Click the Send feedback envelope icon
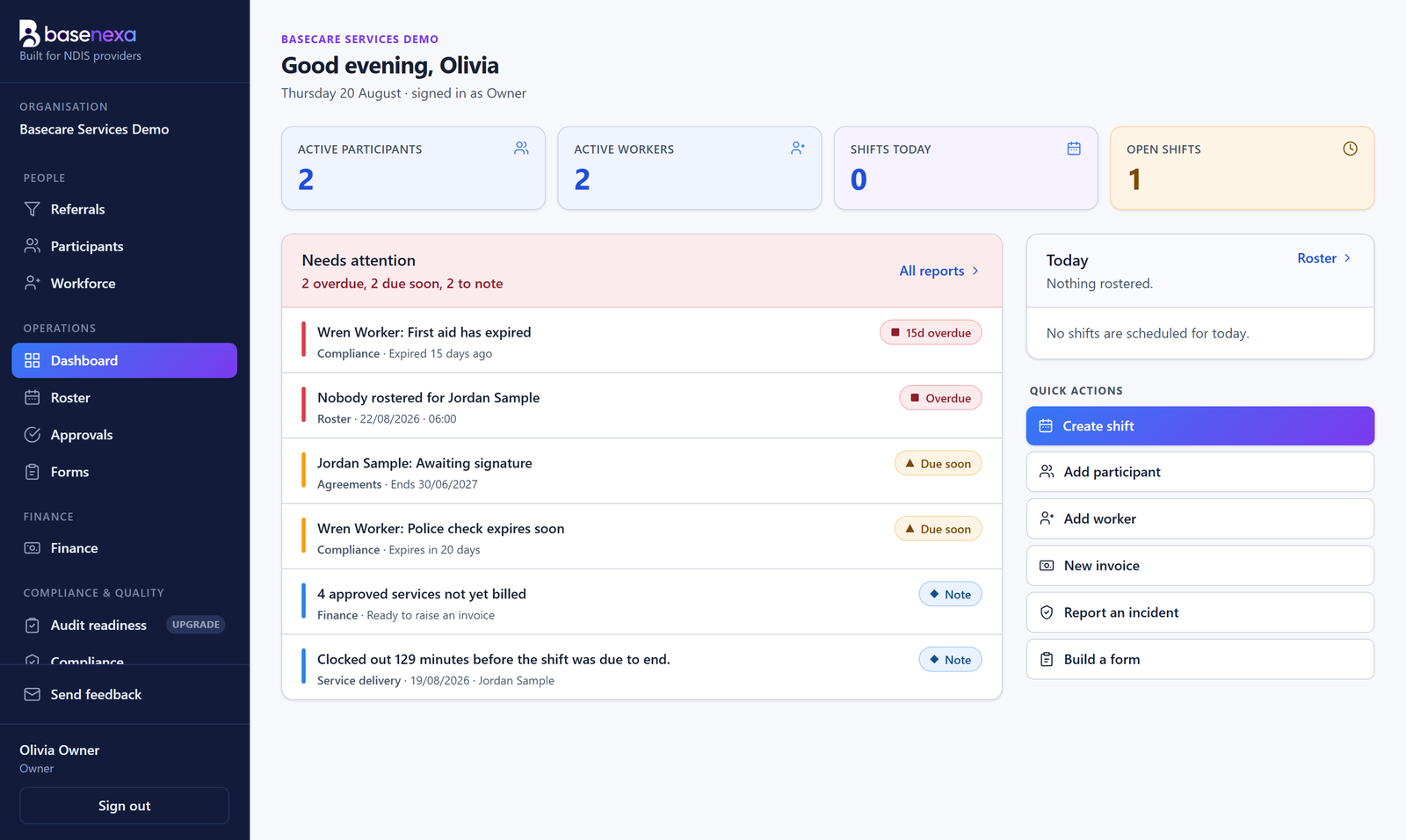1406x840 pixels. [33, 694]
